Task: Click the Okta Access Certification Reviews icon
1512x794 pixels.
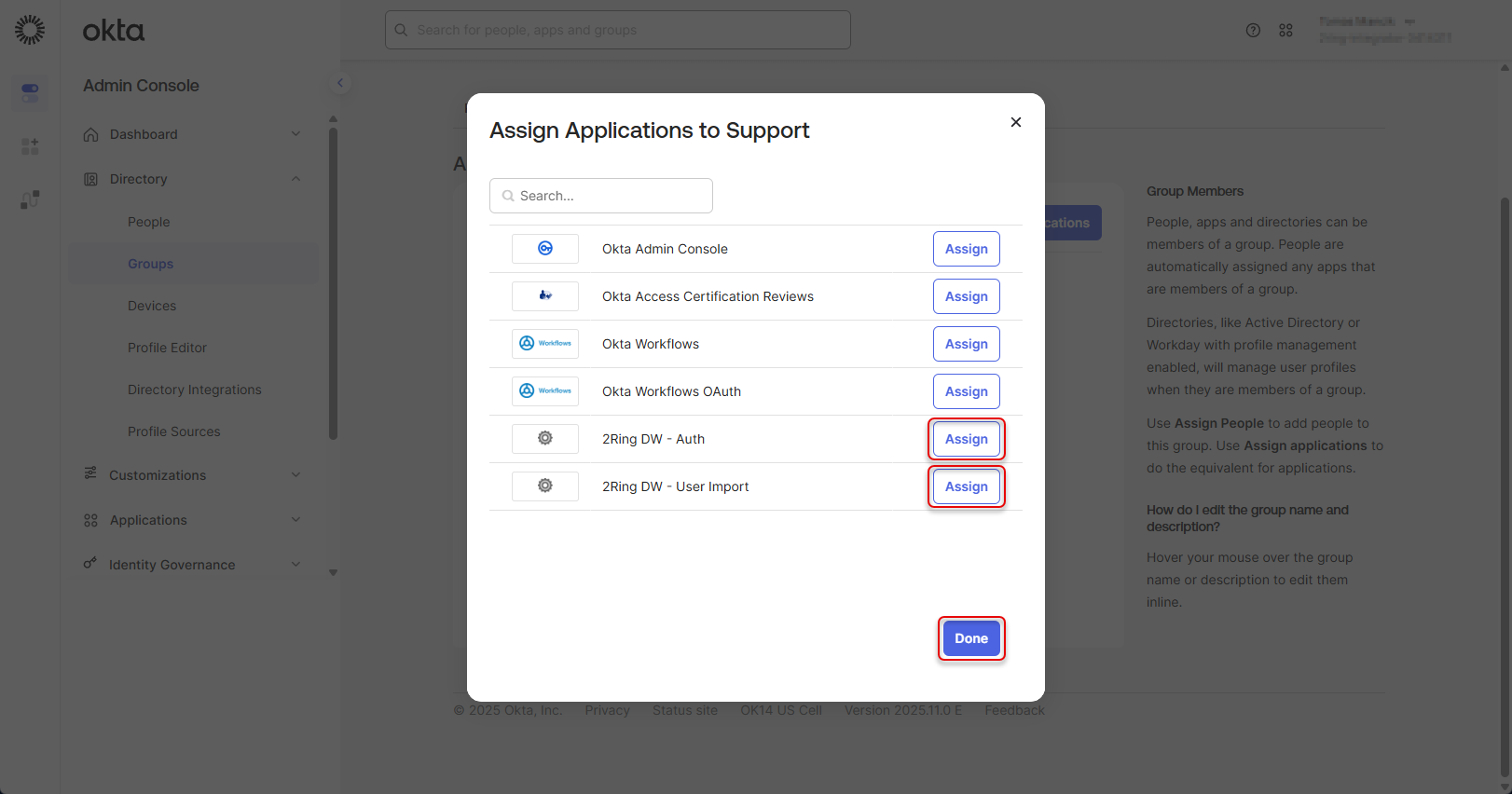Action: (x=545, y=296)
